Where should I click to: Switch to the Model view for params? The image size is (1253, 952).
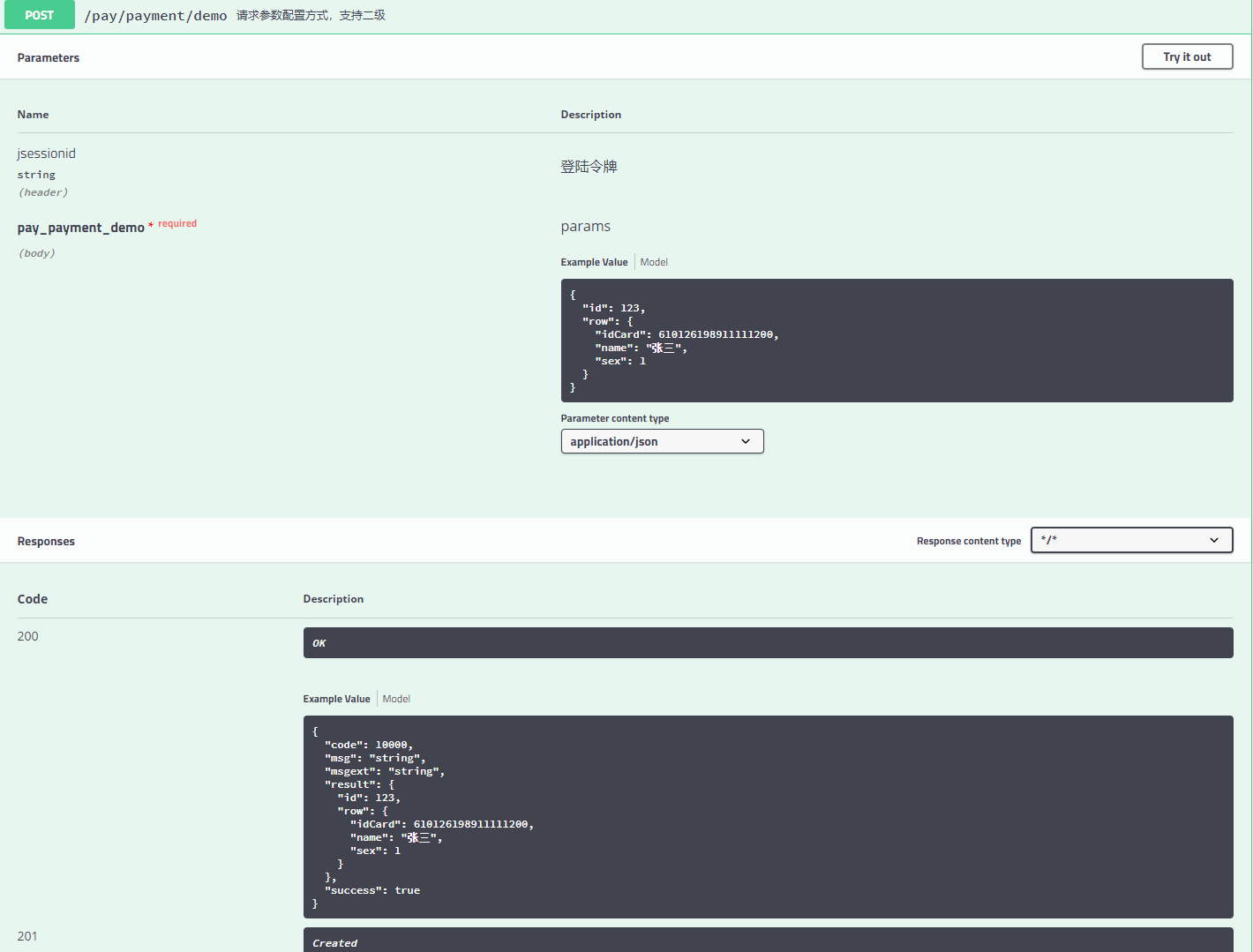[x=653, y=261]
